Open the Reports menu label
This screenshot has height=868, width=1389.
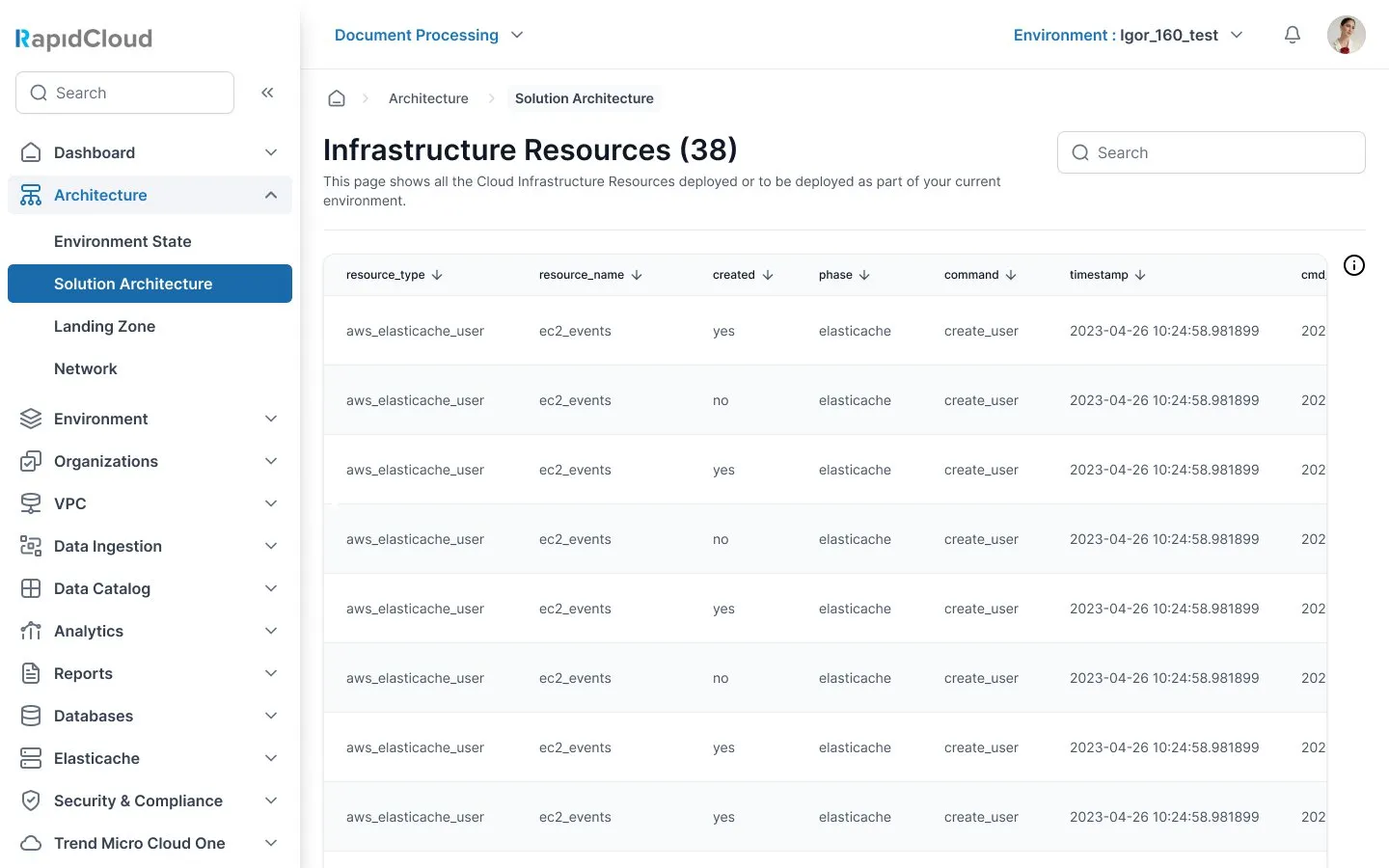(x=83, y=673)
